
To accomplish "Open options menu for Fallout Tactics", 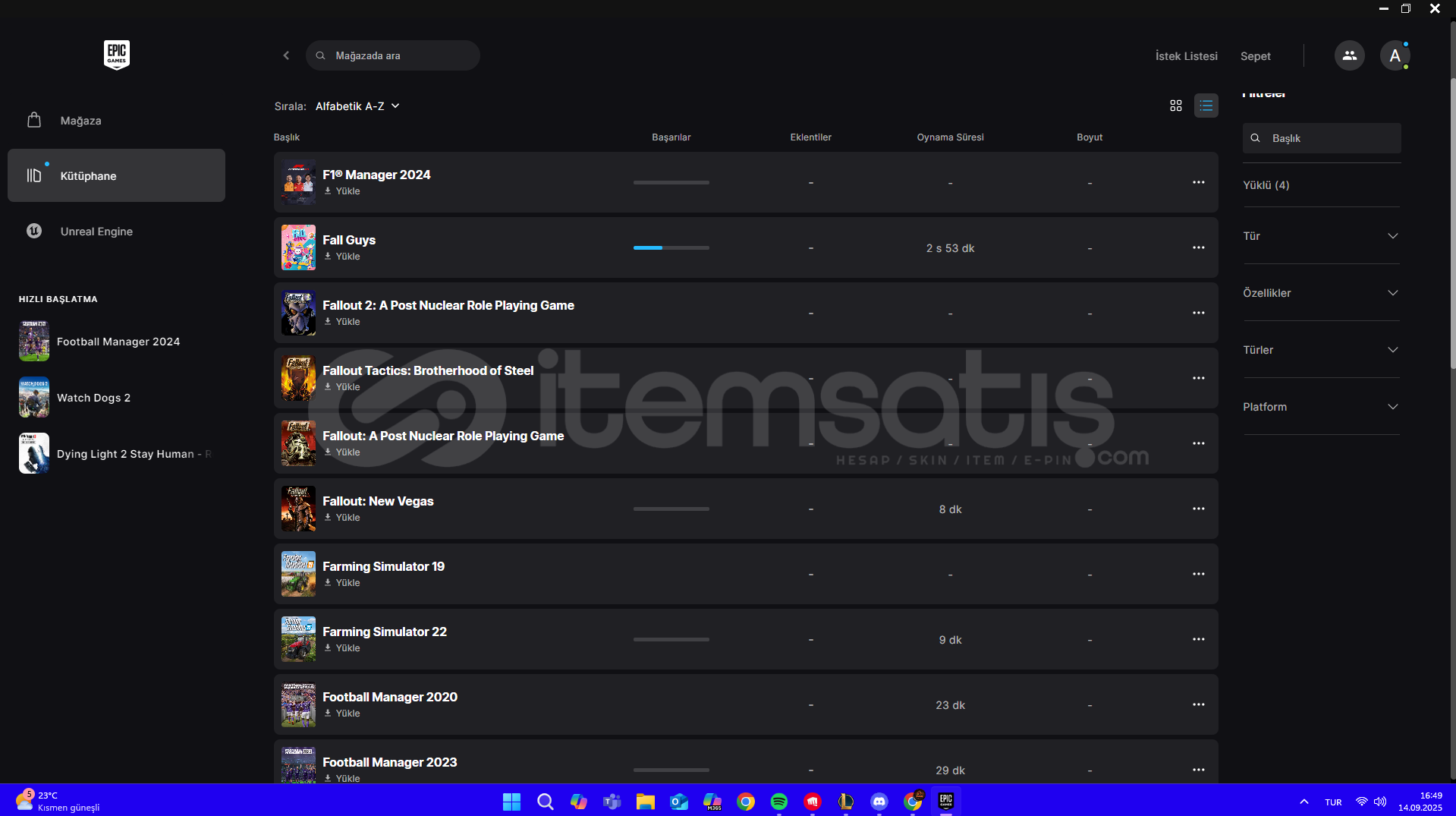I will click(x=1198, y=378).
